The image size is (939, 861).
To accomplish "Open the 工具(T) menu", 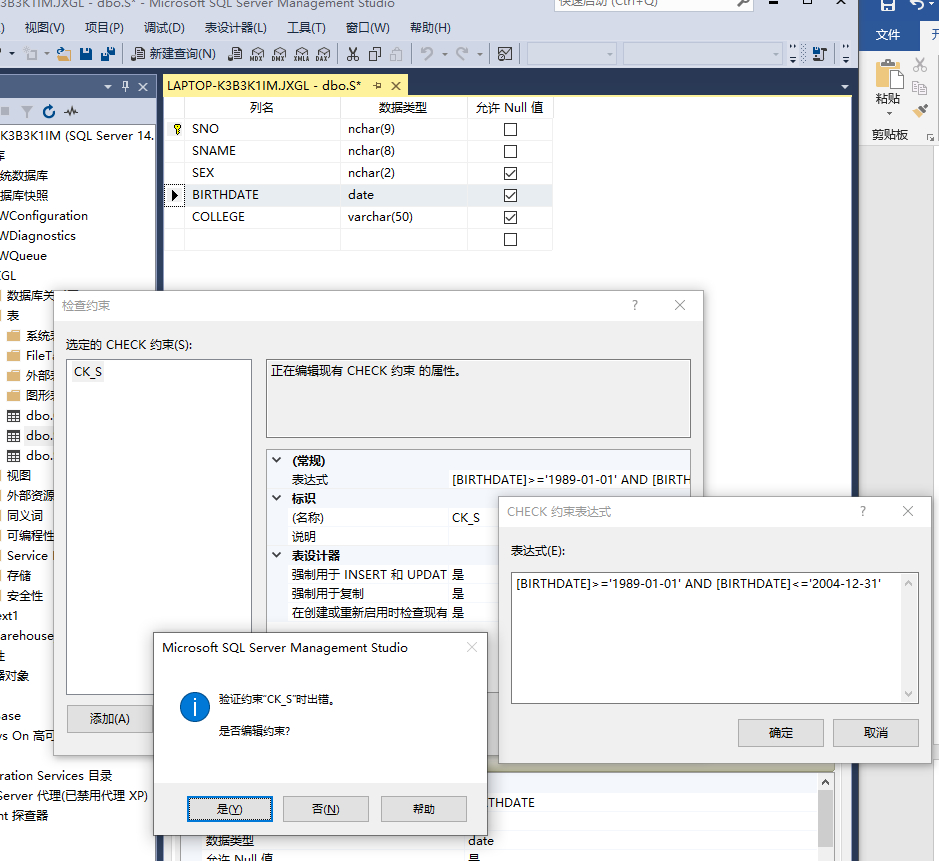I will pos(306,28).
